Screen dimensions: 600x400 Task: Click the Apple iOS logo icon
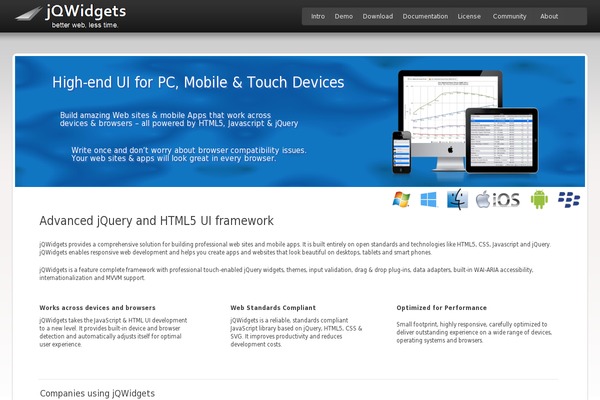pyautogui.click(x=497, y=199)
